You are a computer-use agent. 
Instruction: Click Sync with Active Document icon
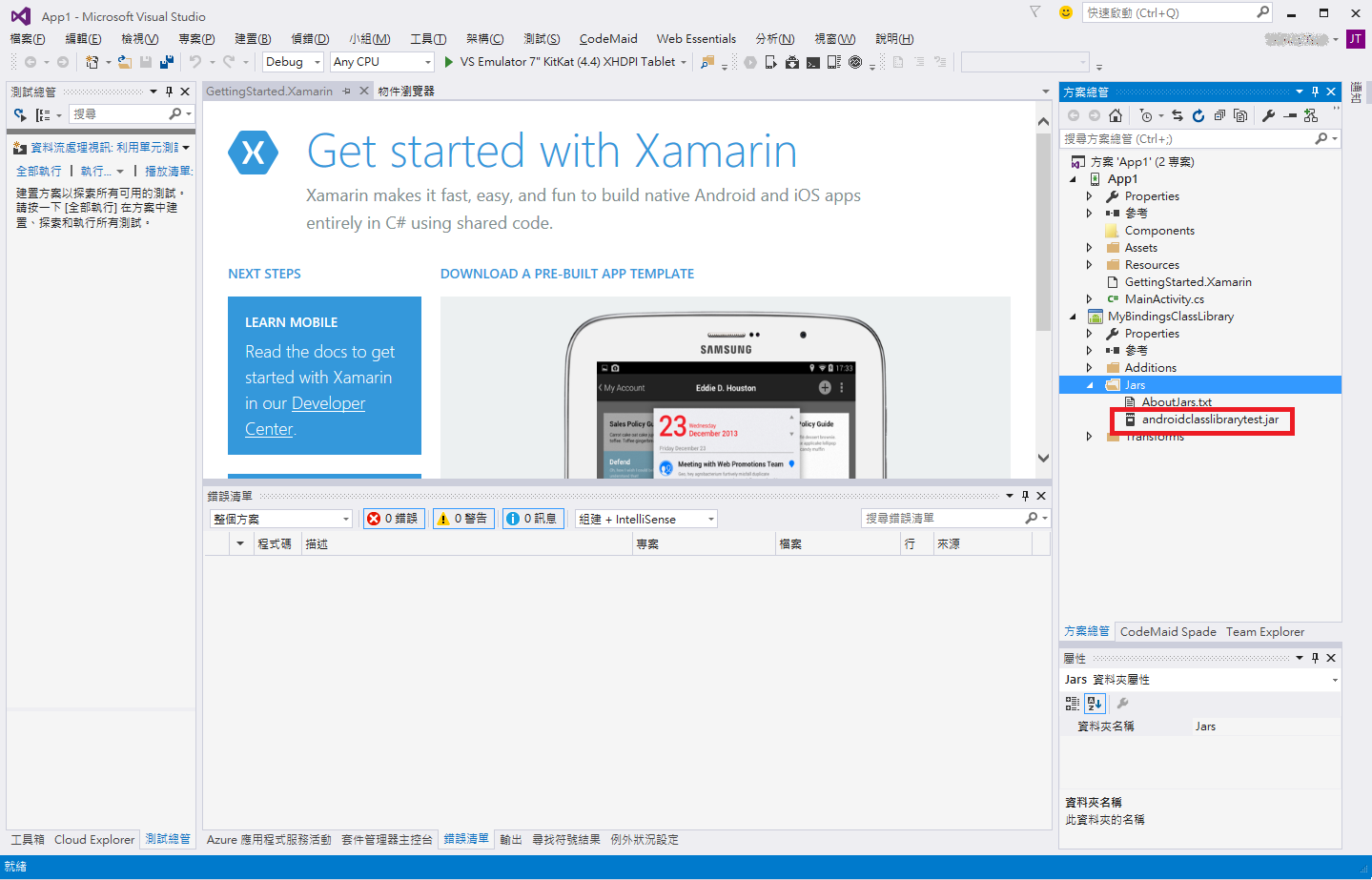point(1177,115)
